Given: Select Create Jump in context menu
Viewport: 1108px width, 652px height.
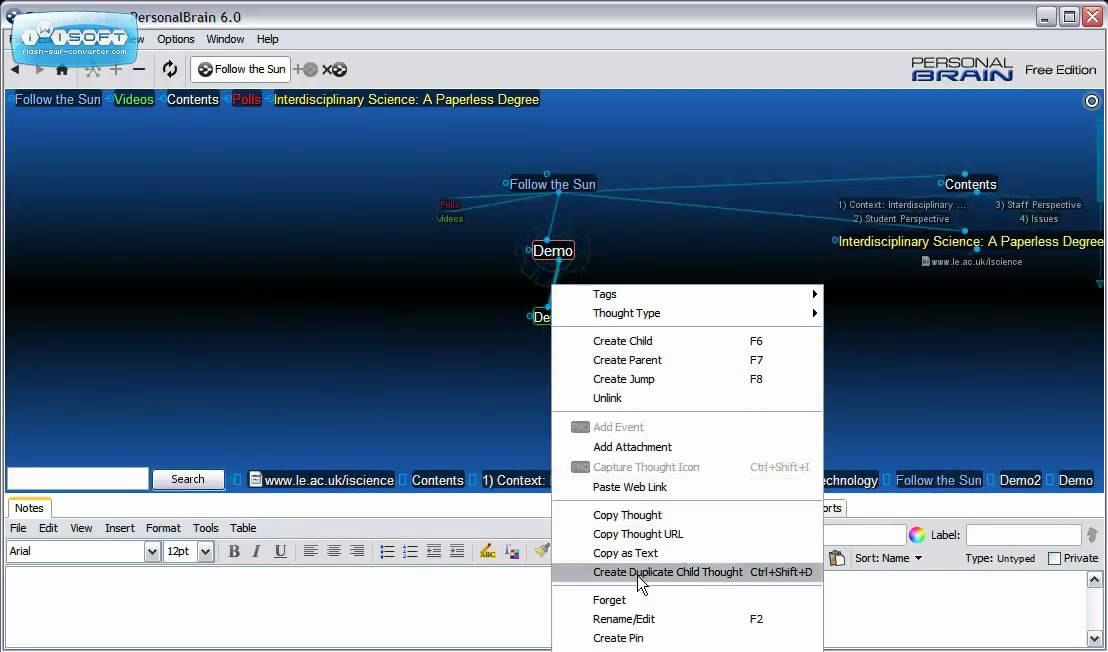Looking at the screenshot, I should click(687, 379).
